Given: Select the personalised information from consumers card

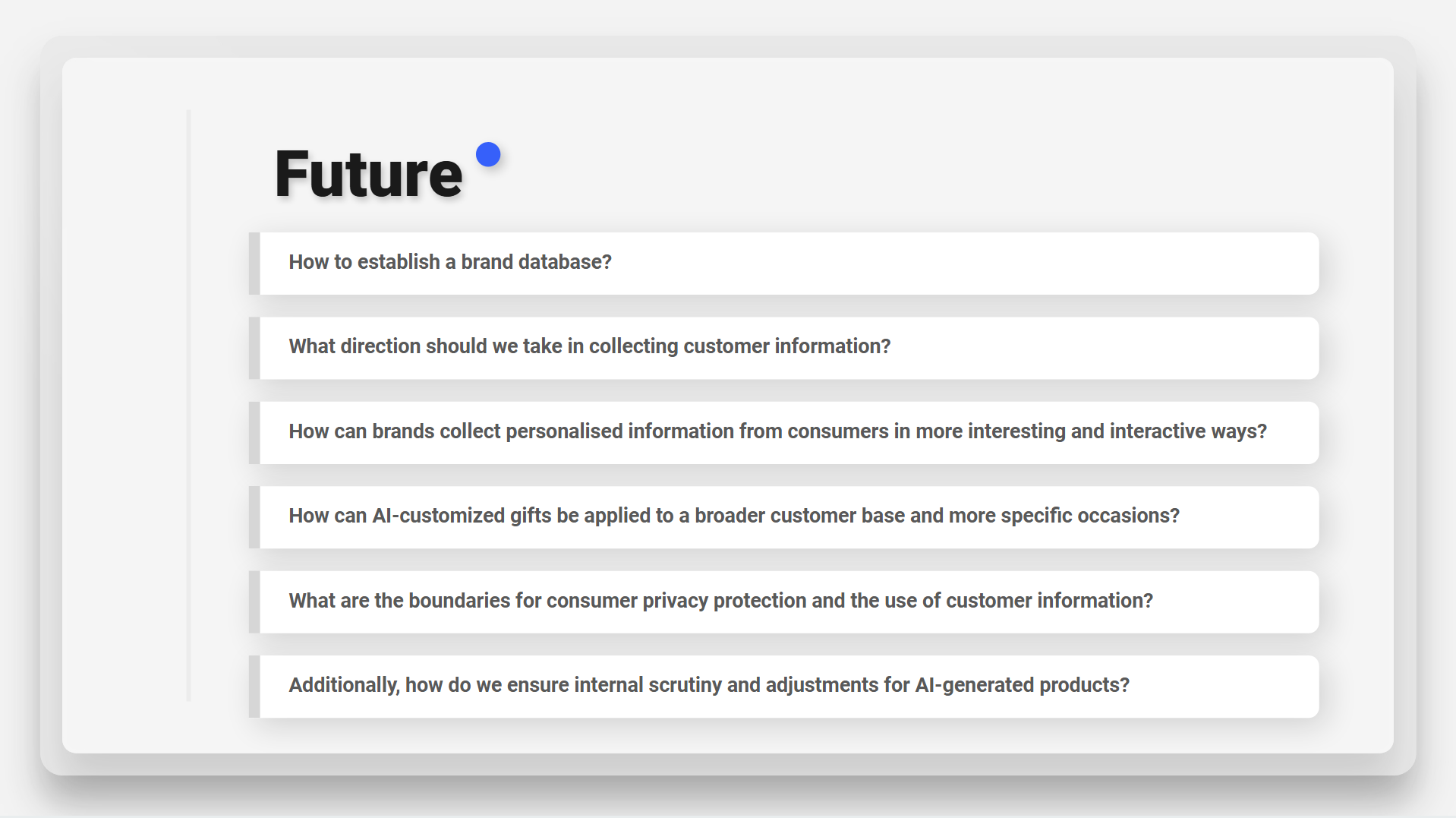Looking at the screenshot, I should (784, 432).
